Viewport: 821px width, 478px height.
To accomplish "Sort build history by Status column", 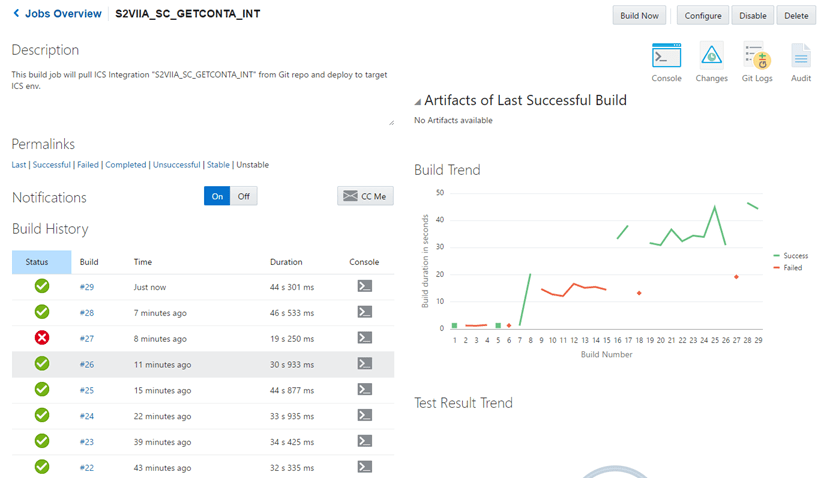I will coord(37,262).
